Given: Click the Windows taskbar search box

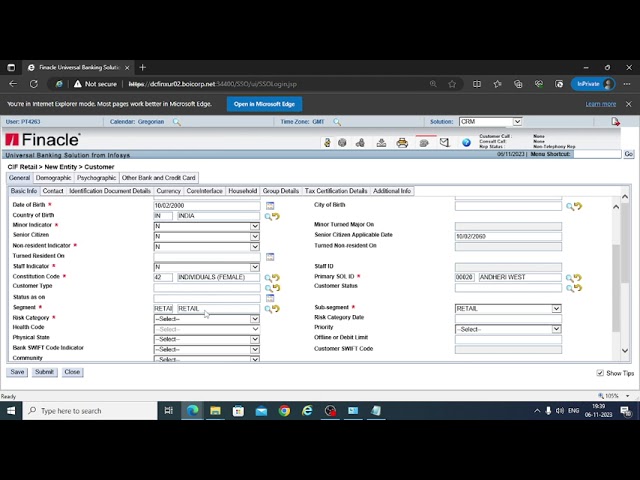Looking at the screenshot, I should pyautogui.click(x=90, y=411).
